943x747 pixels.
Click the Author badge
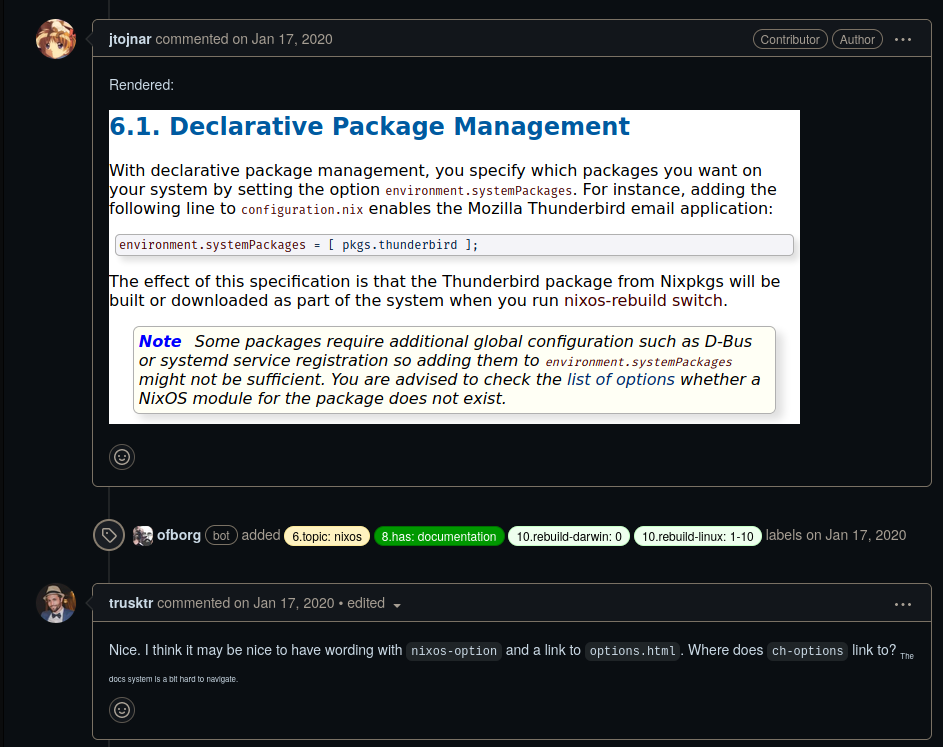click(857, 40)
